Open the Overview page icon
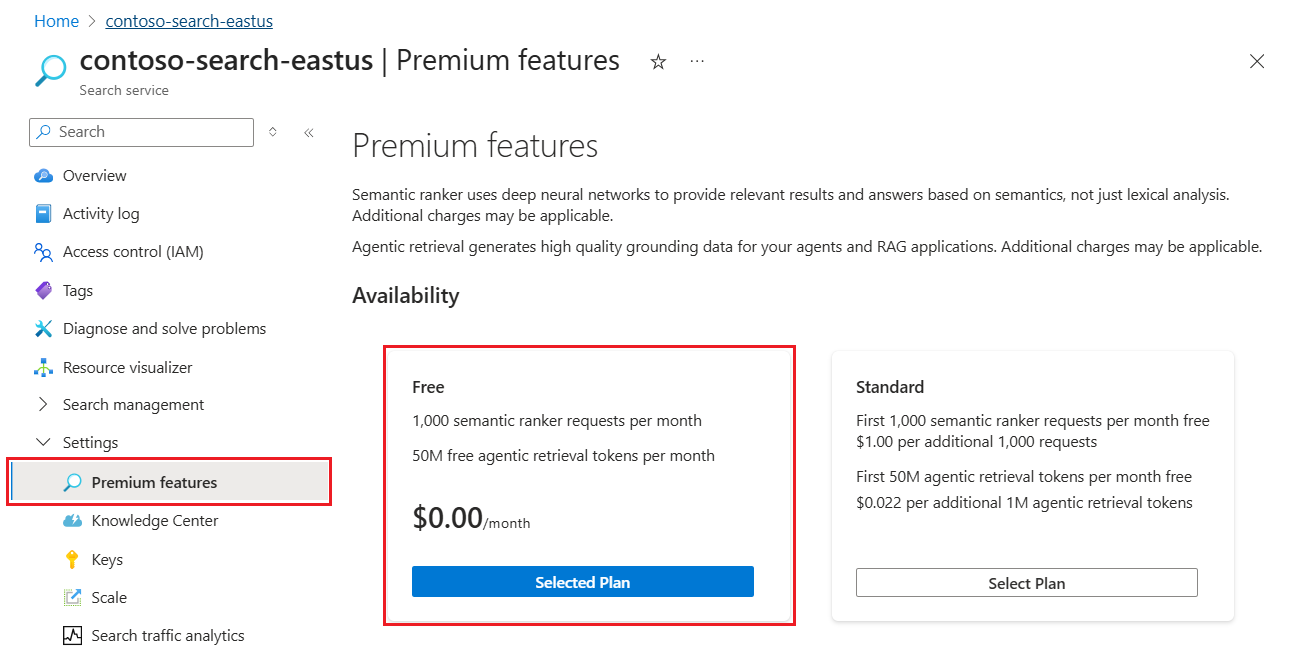This screenshot has width=1299, height=658. 42,175
